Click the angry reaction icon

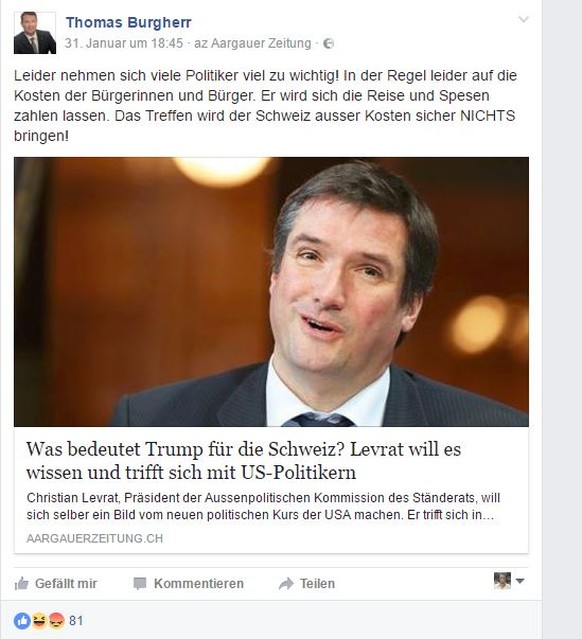[x=56, y=621]
